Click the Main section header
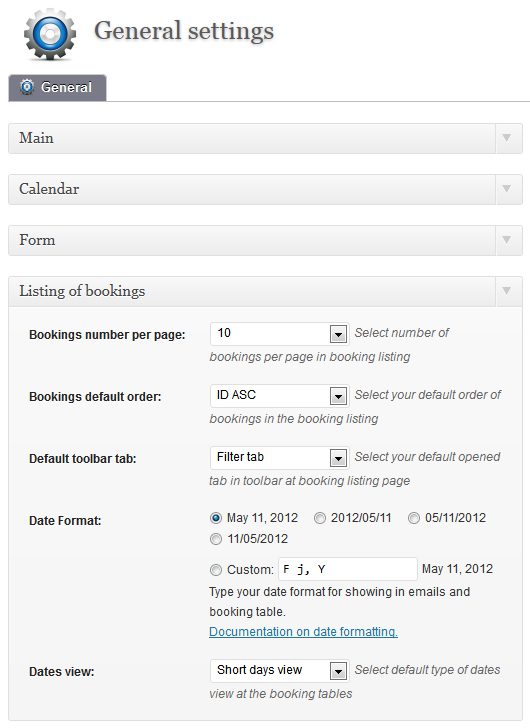Viewport: 530px width, 728px height. click(x=252, y=138)
